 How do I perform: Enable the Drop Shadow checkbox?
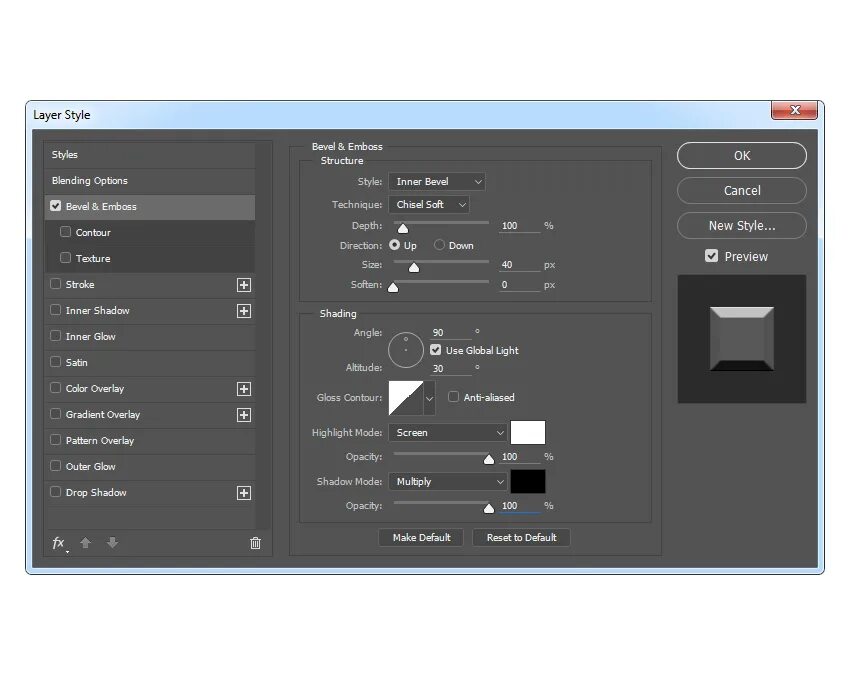(55, 492)
